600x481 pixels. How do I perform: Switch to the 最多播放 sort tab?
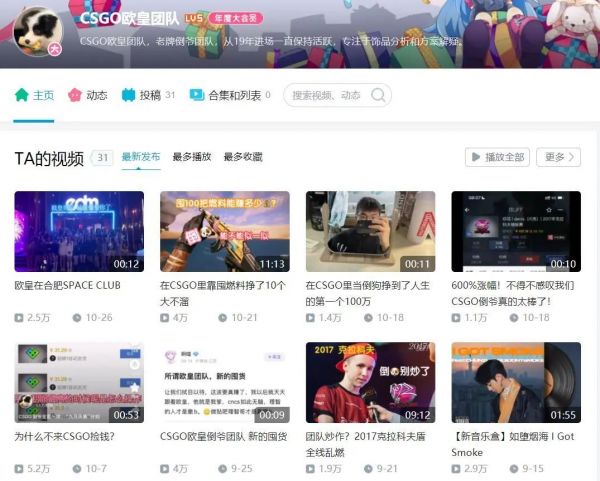[192, 157]
